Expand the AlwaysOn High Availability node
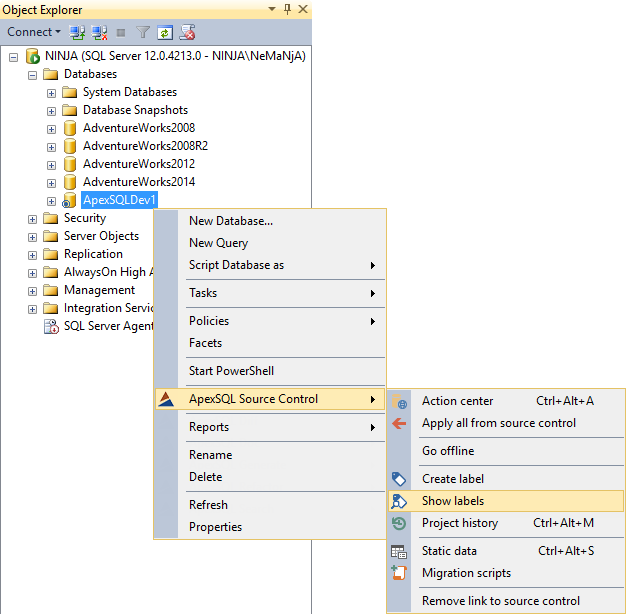 [32, 273]
